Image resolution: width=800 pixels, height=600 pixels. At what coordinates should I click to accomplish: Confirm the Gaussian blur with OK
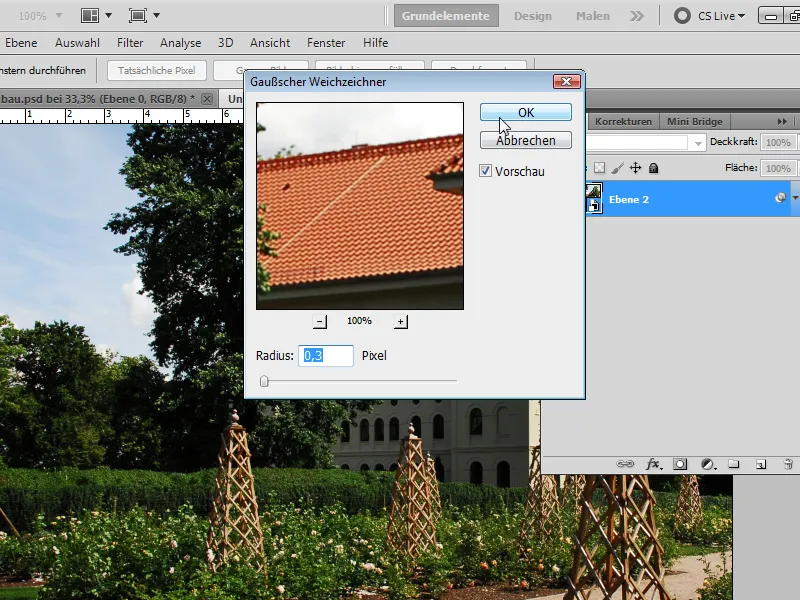click(x=526, y=112)
